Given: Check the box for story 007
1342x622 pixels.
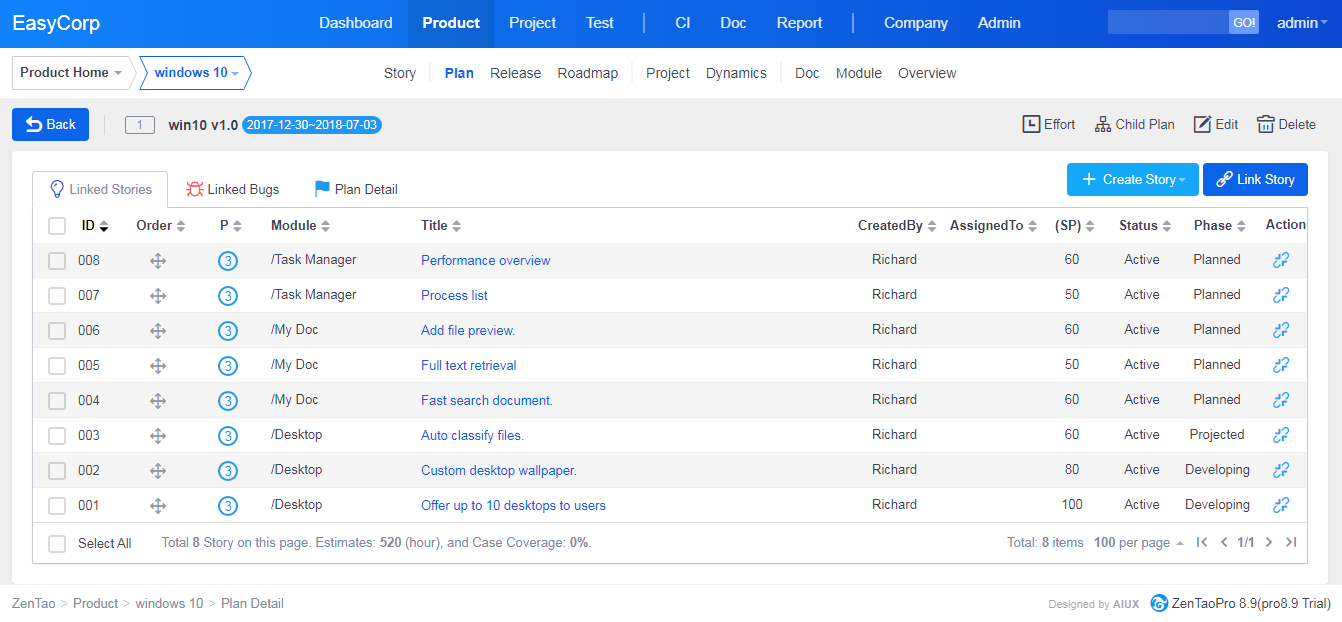Looking at the screenshot, I should tap(57, 296).
